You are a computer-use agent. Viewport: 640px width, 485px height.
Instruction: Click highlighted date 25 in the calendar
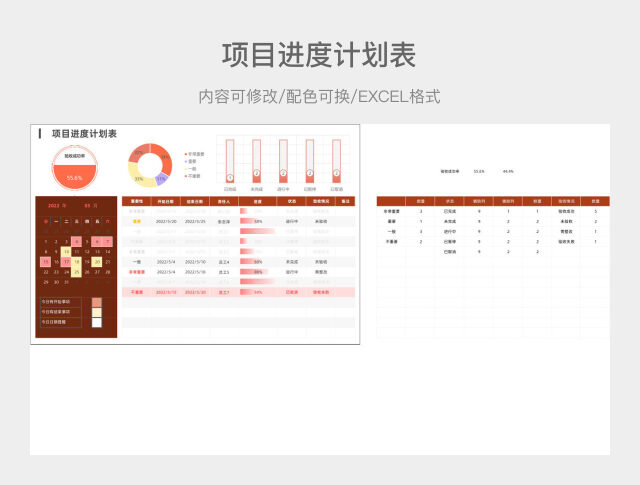pyautogui.click(x=76, y=271)
